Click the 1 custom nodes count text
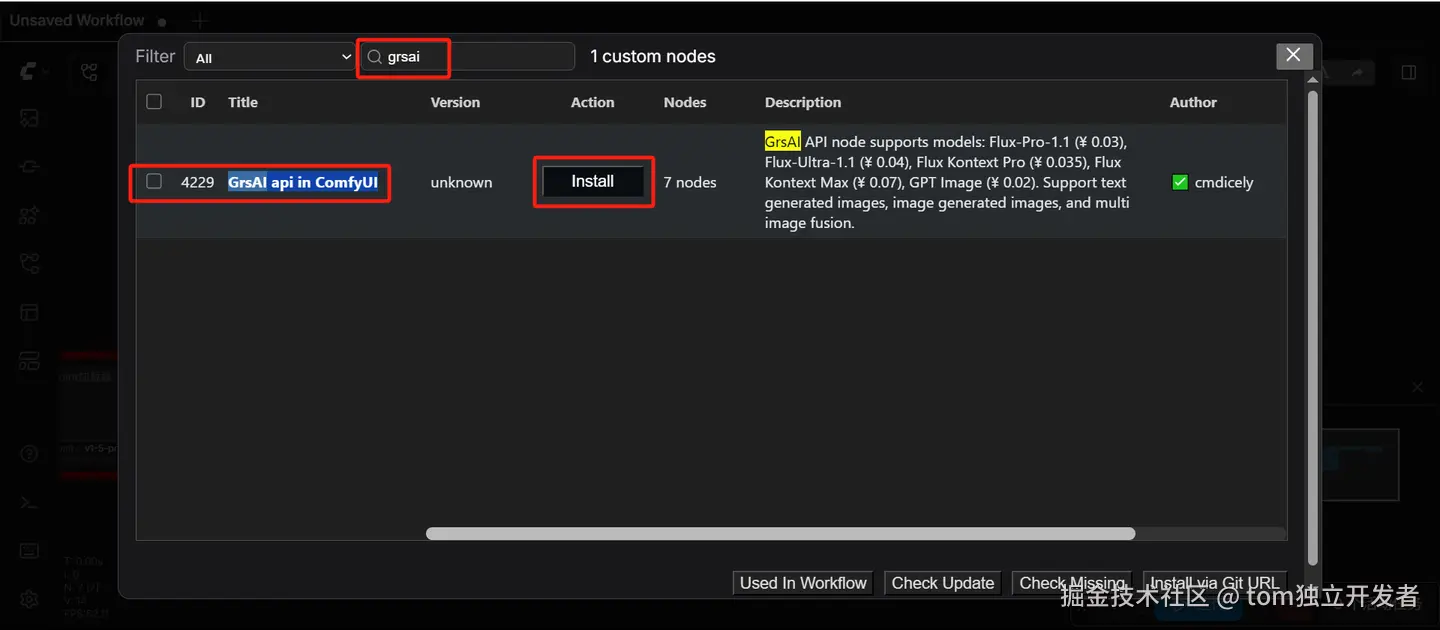This screenshot has width=1440, height=630. (653, 57)
